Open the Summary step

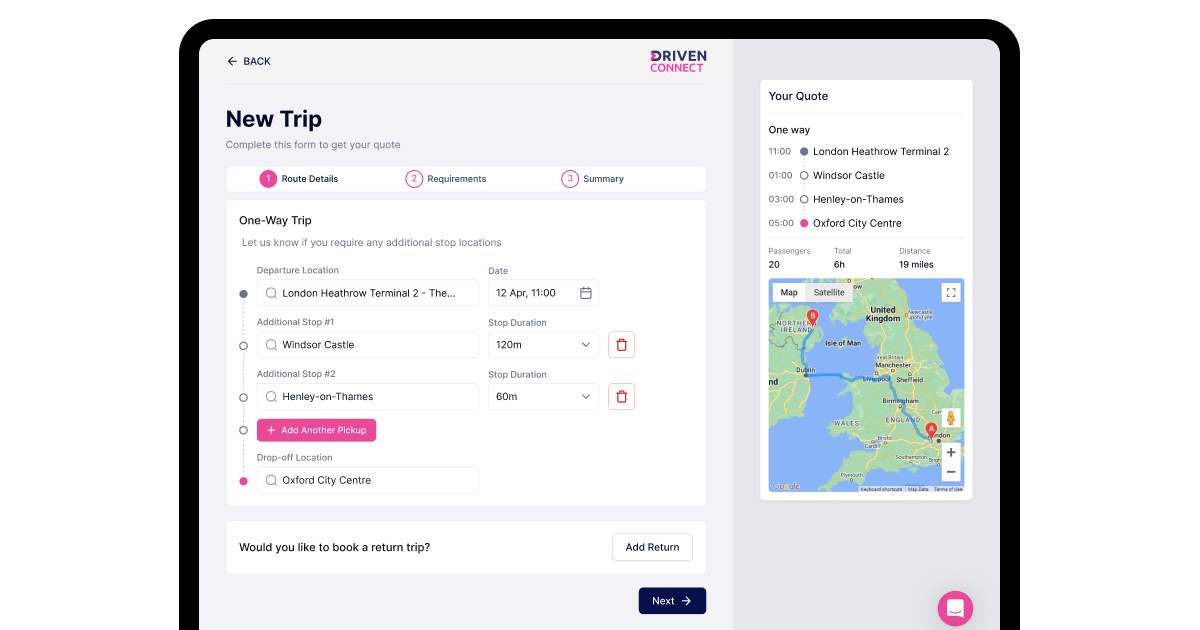pos(593,179)
